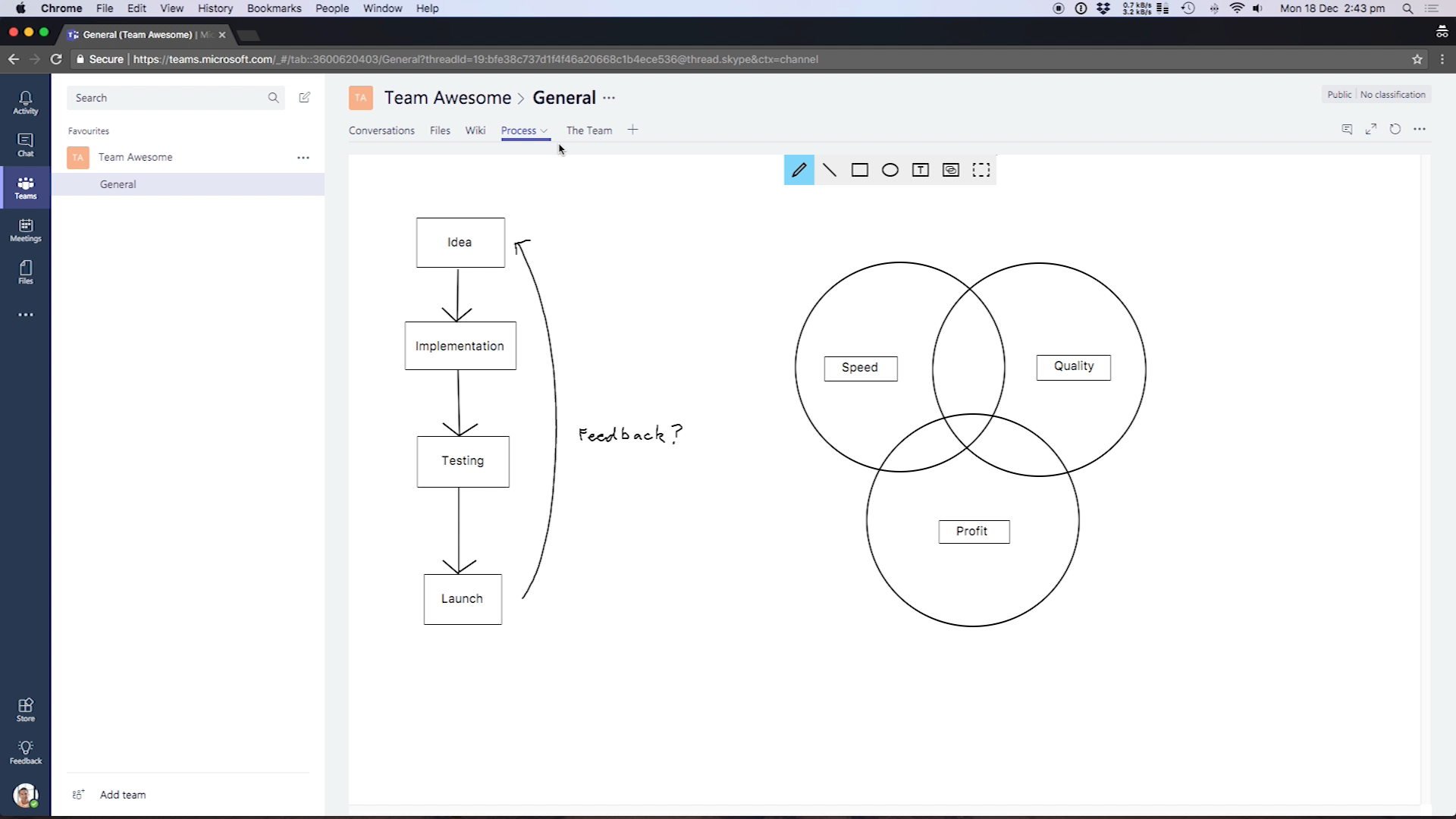Open Team Awesome more options ellipsis
The height and width of the screenshot is (819, 1456).
[303, 158]
